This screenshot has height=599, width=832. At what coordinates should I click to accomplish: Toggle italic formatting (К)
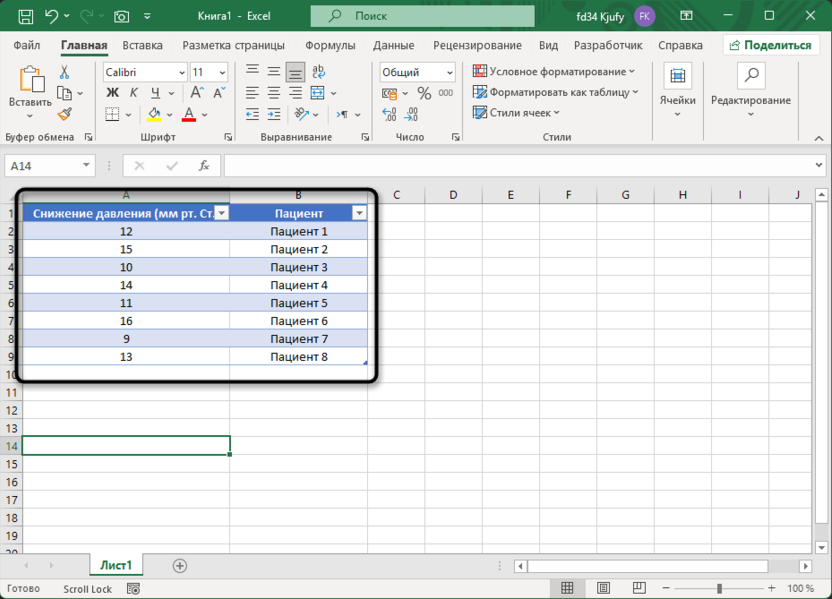[x=132, y=93]
